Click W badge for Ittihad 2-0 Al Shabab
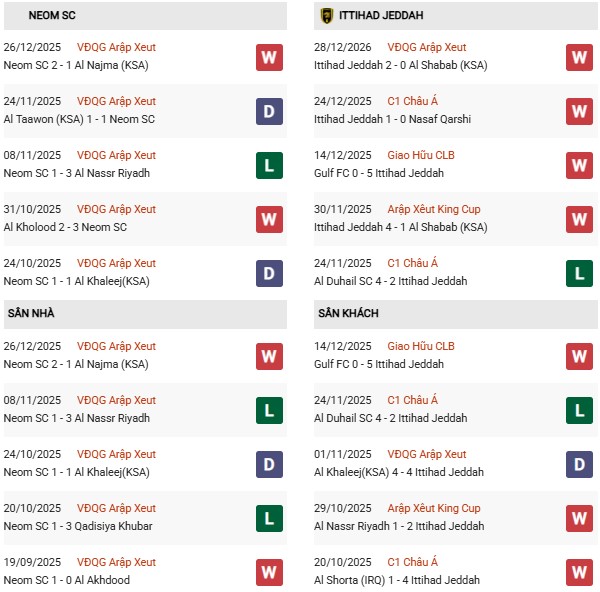Image resolution: width=600 pixels, height=592 pixels. click(x=579, y=57)
